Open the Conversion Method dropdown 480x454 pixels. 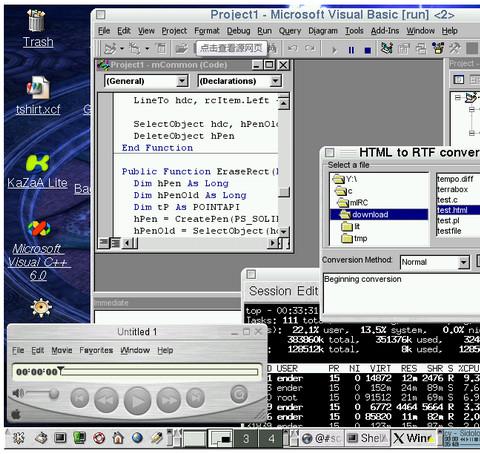[x=463, y=262]
